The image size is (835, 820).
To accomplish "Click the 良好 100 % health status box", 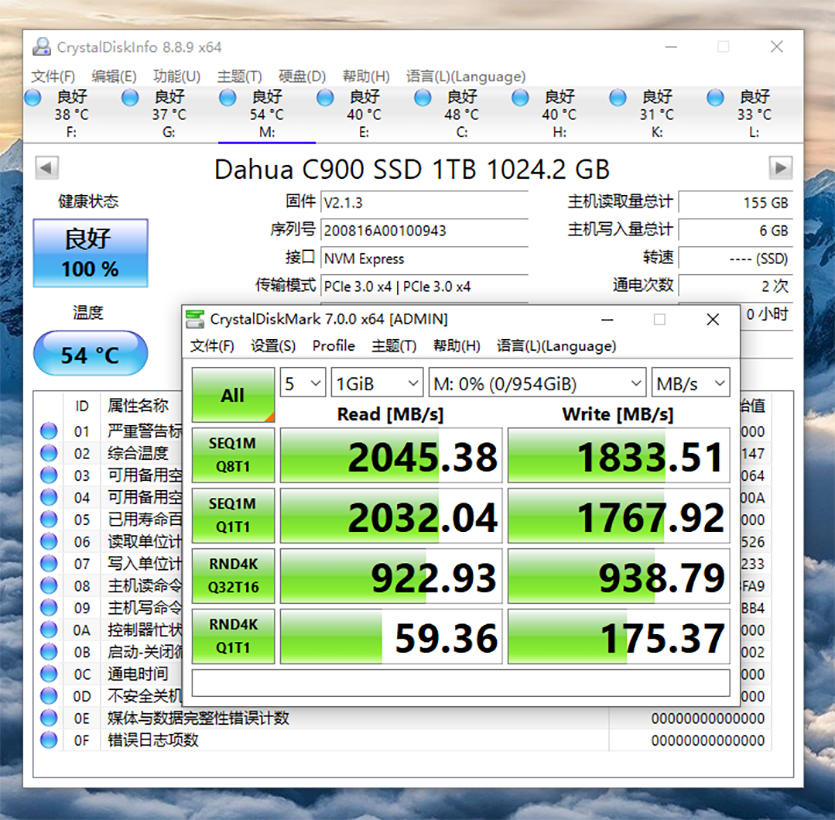I will click(x=90, y=254).
